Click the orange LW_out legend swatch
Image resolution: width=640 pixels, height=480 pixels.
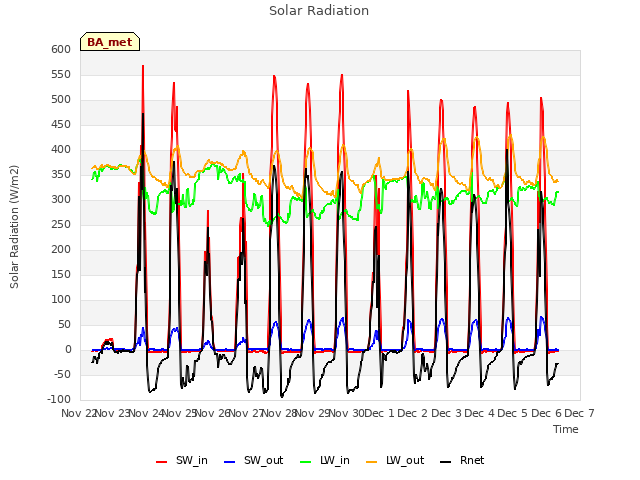coord(372,462)
